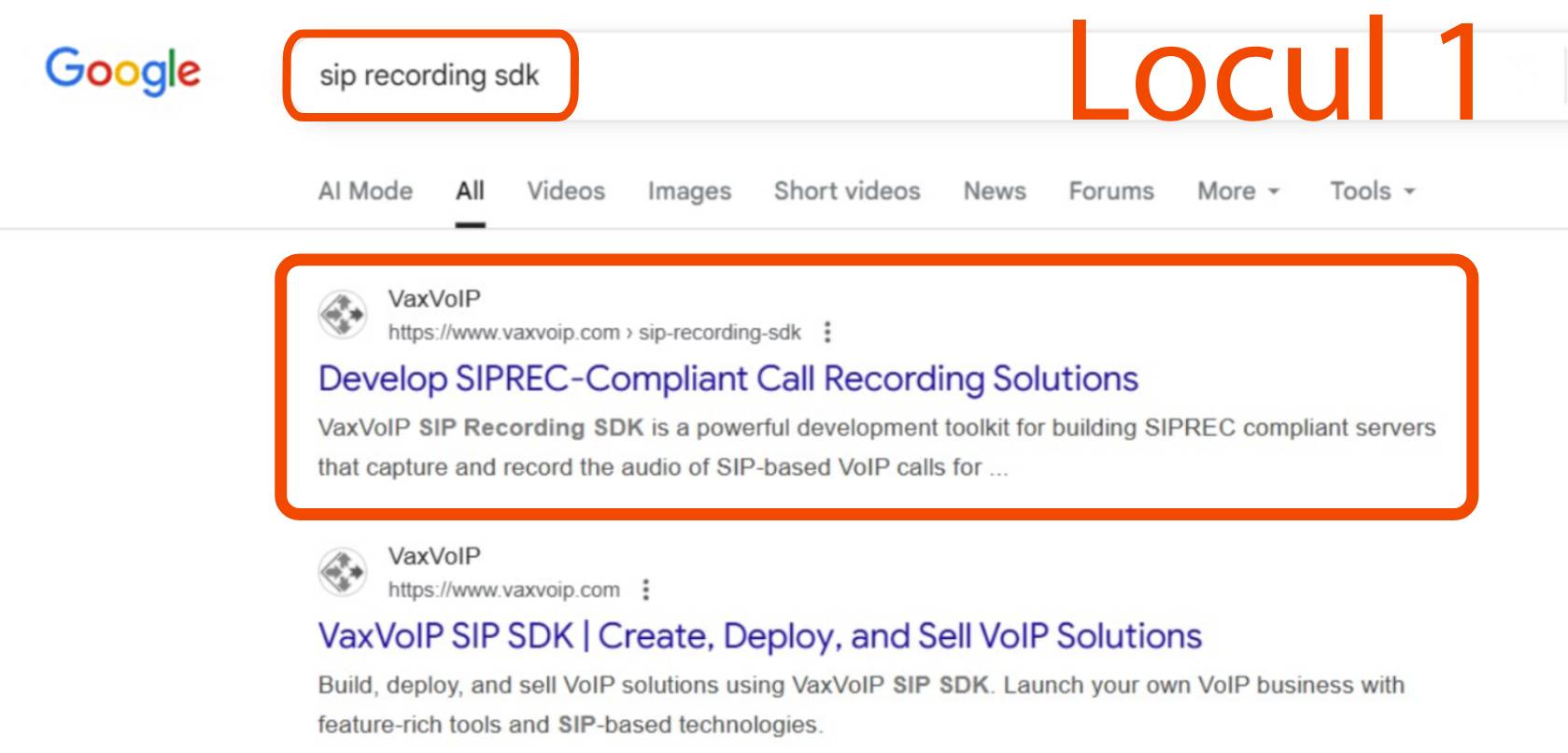Click the second result's https://www.vaxvoip.com URL
This screenshot has width=1568, height=753.
[503, 590]
